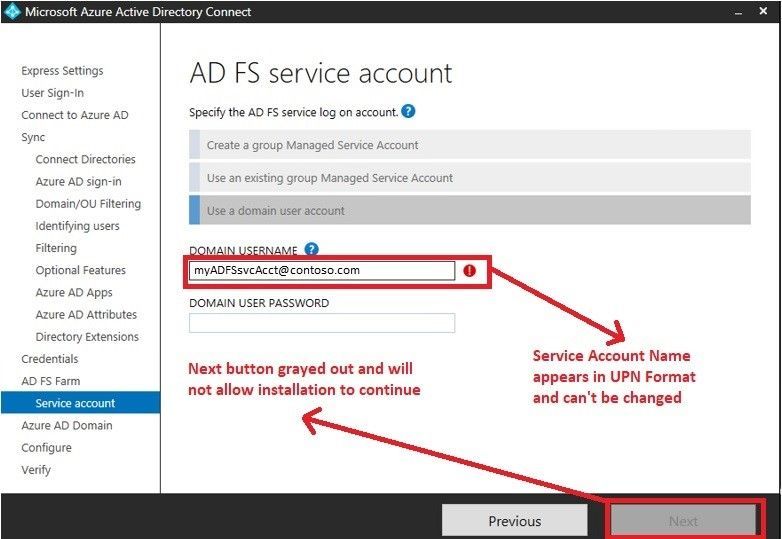Select Create a group Managed Service Account
The width and height of the screenshot is (782, 539).
tap(470, 145)
